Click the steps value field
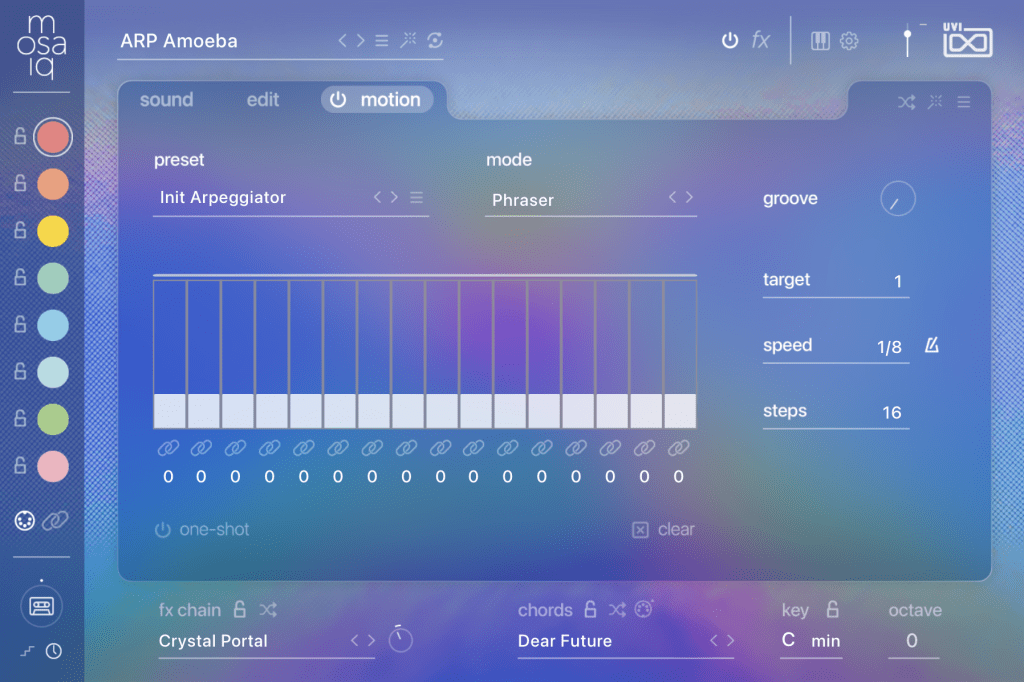The image size is (1024, 682). tap(891, 412)
